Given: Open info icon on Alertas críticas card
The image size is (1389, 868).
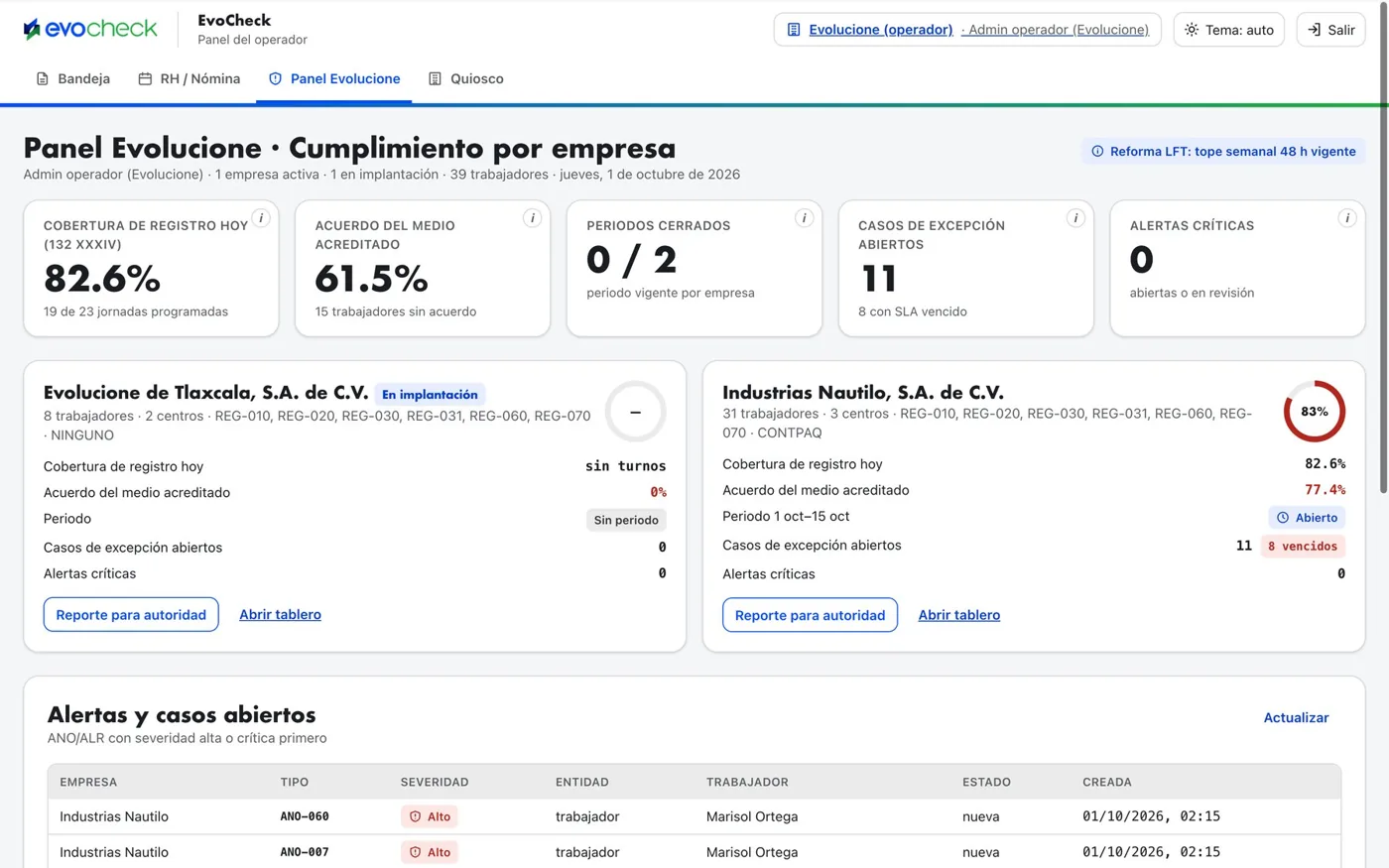Looking at the screenshot, I should pos(1347,218).
